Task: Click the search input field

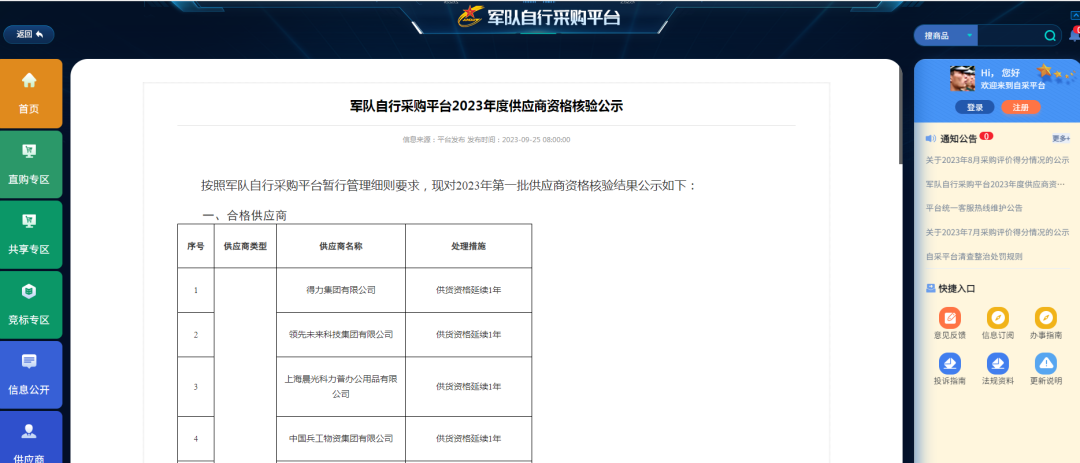Action: tap(1010, 36)
